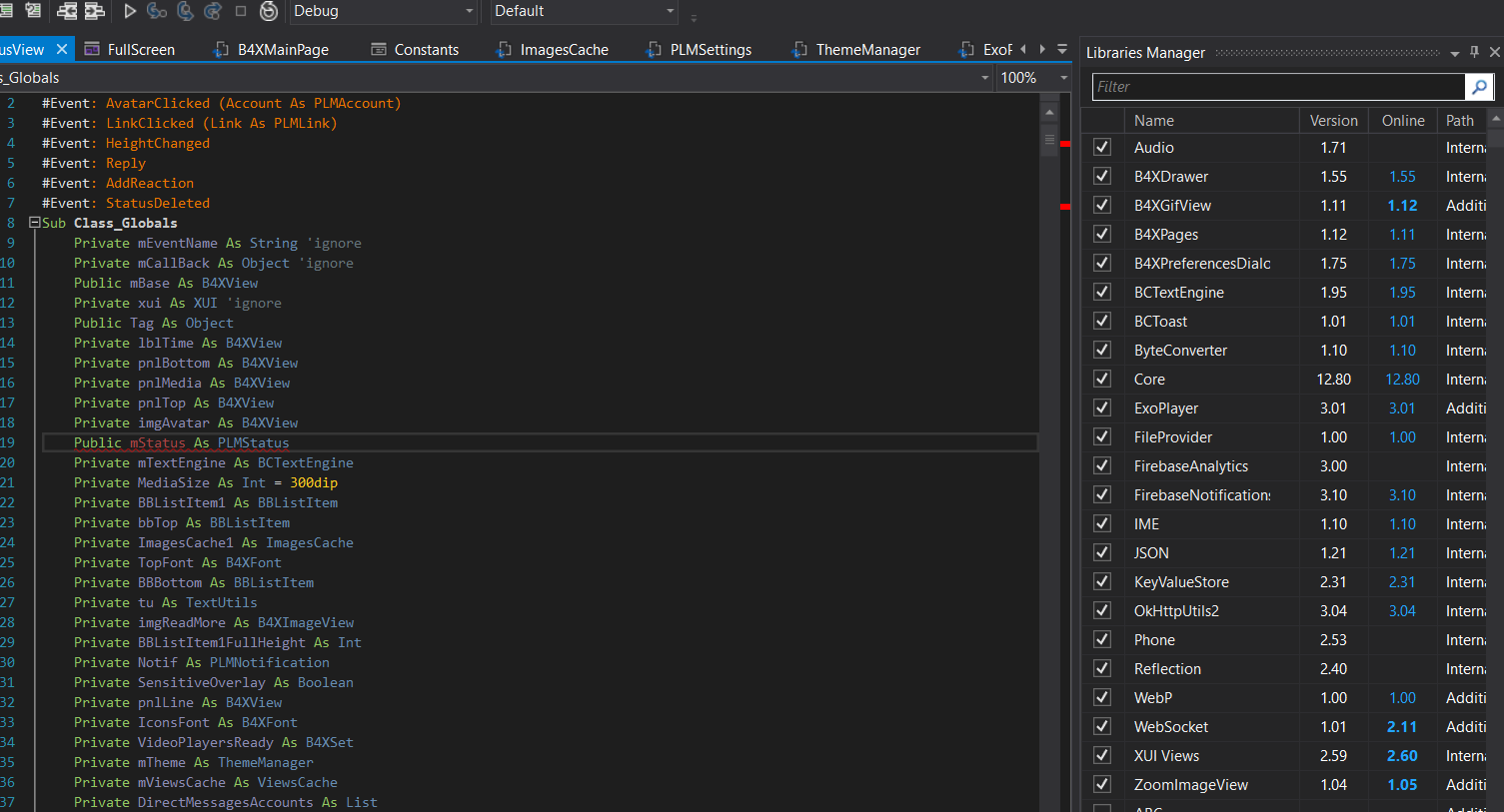Open the tab list overflow icon

[1062, 49]
